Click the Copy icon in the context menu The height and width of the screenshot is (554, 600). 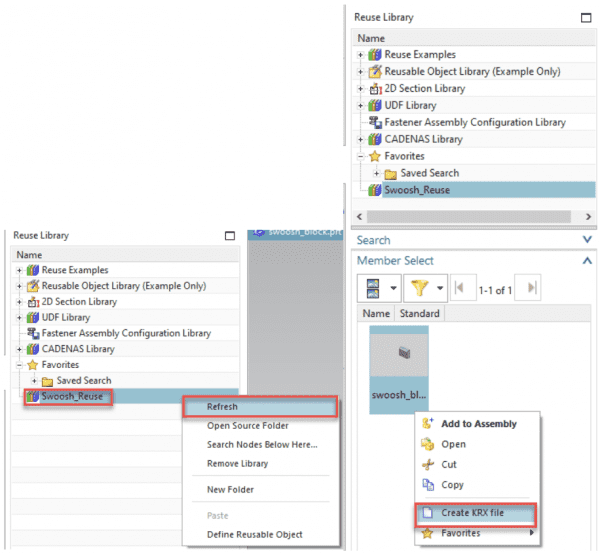coord(428,485)
